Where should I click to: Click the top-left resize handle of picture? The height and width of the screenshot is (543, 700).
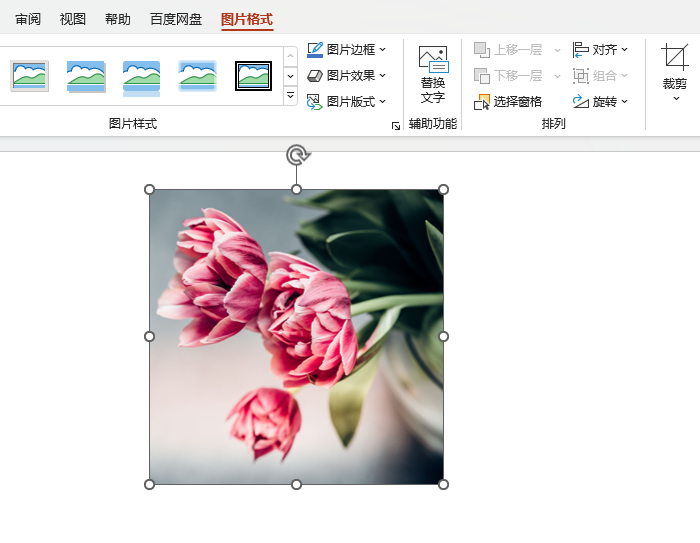[x=150, y=190]
